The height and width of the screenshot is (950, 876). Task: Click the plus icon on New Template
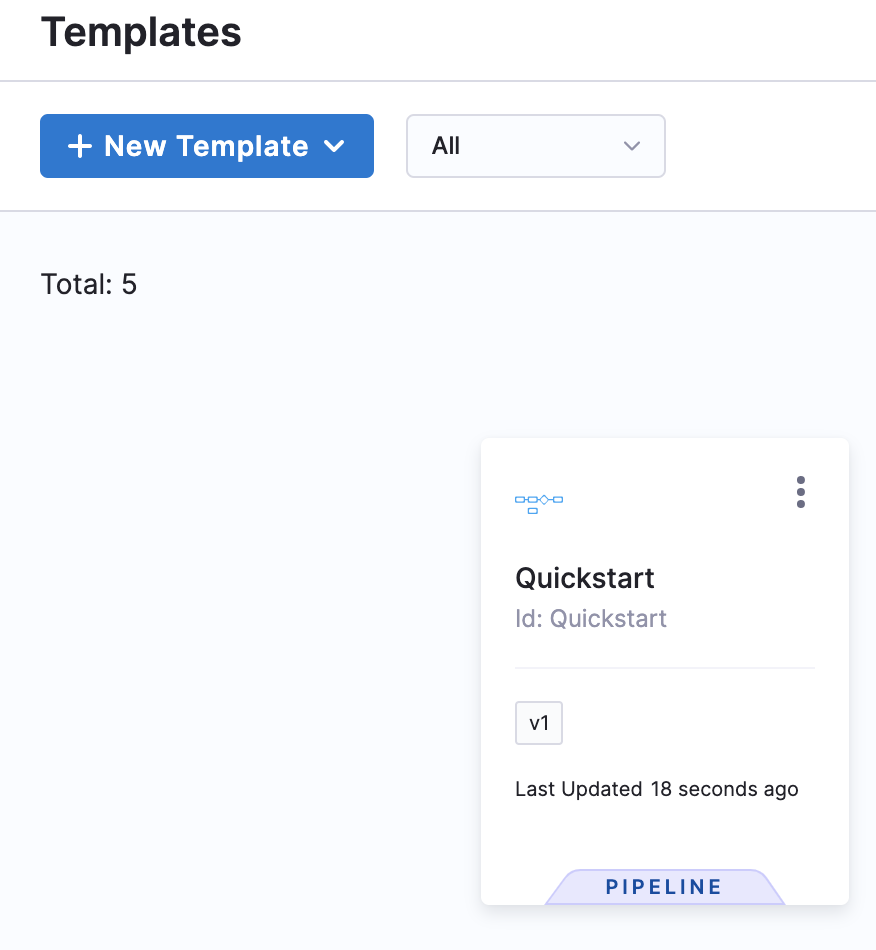[79, 146]
